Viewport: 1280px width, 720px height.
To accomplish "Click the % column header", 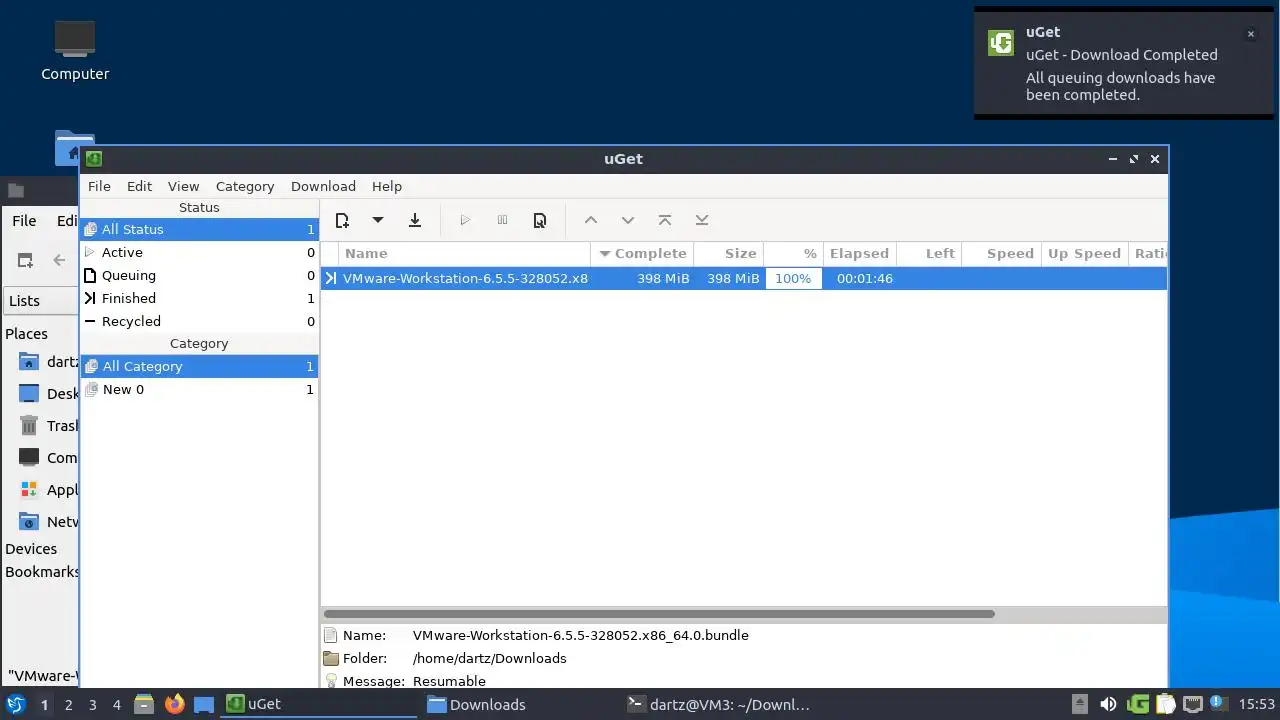I will [x=793, y=253].
